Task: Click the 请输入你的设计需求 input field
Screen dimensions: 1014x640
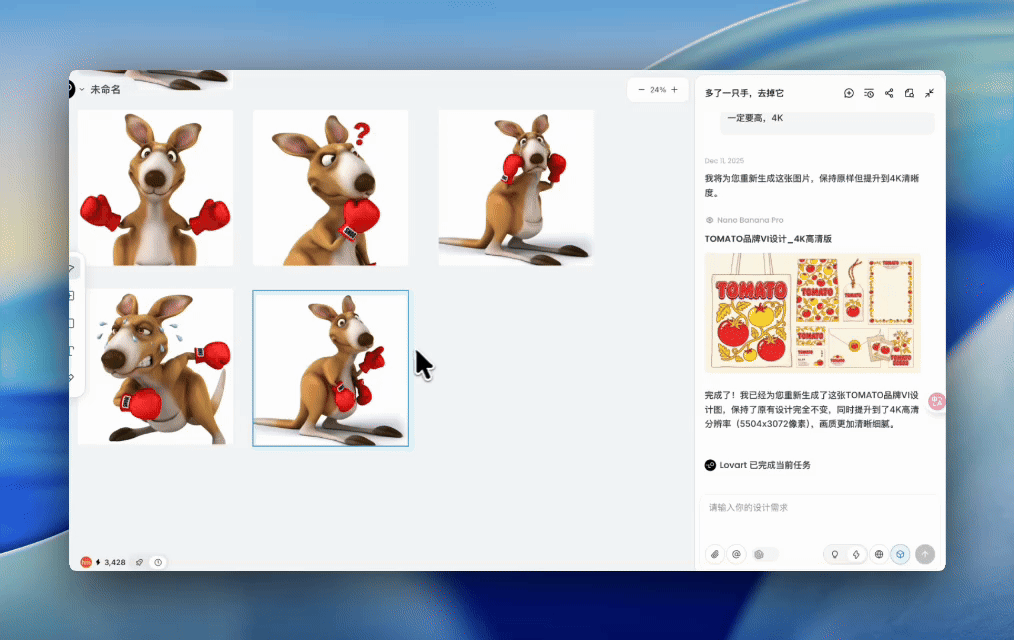Action: tap(790, 508)
